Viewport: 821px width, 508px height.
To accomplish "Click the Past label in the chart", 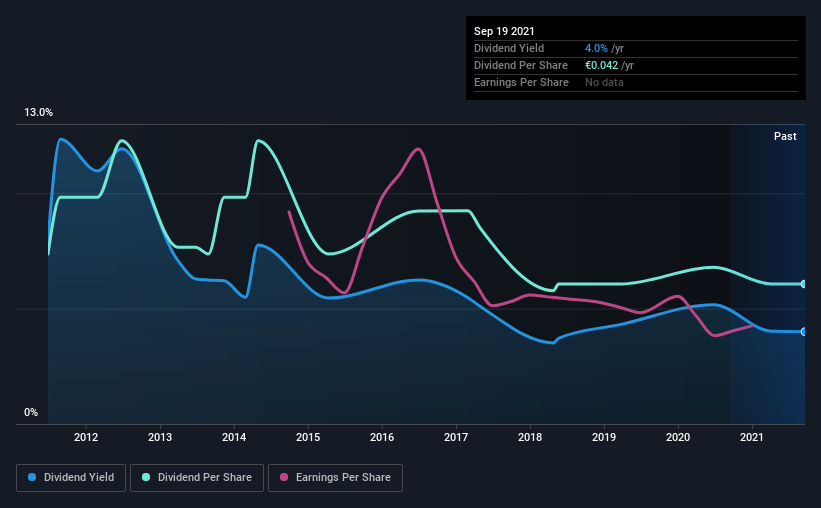I will [785, 136].
